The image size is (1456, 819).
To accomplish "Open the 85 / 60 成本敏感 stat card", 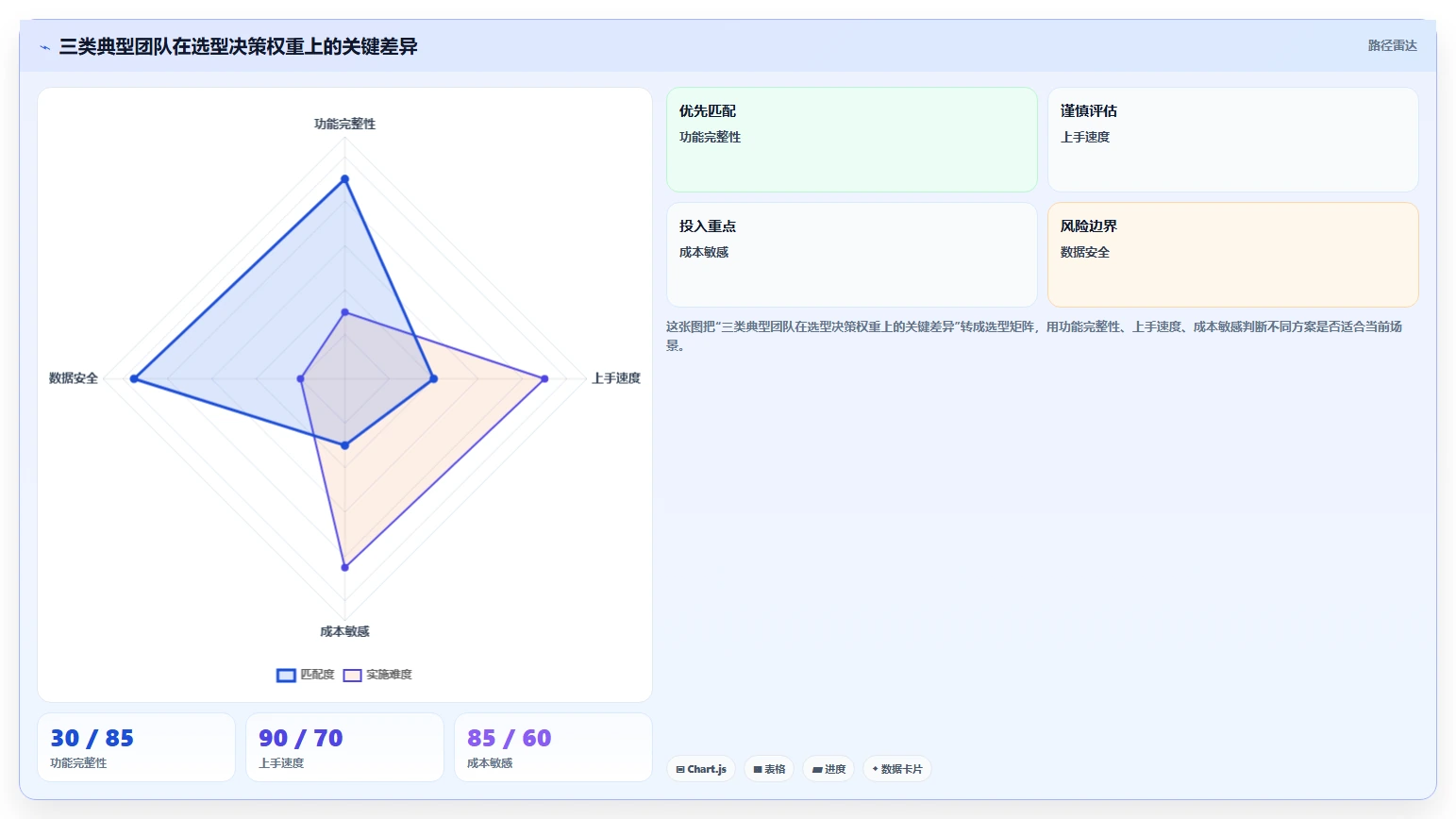I will (x=553, y=747).
